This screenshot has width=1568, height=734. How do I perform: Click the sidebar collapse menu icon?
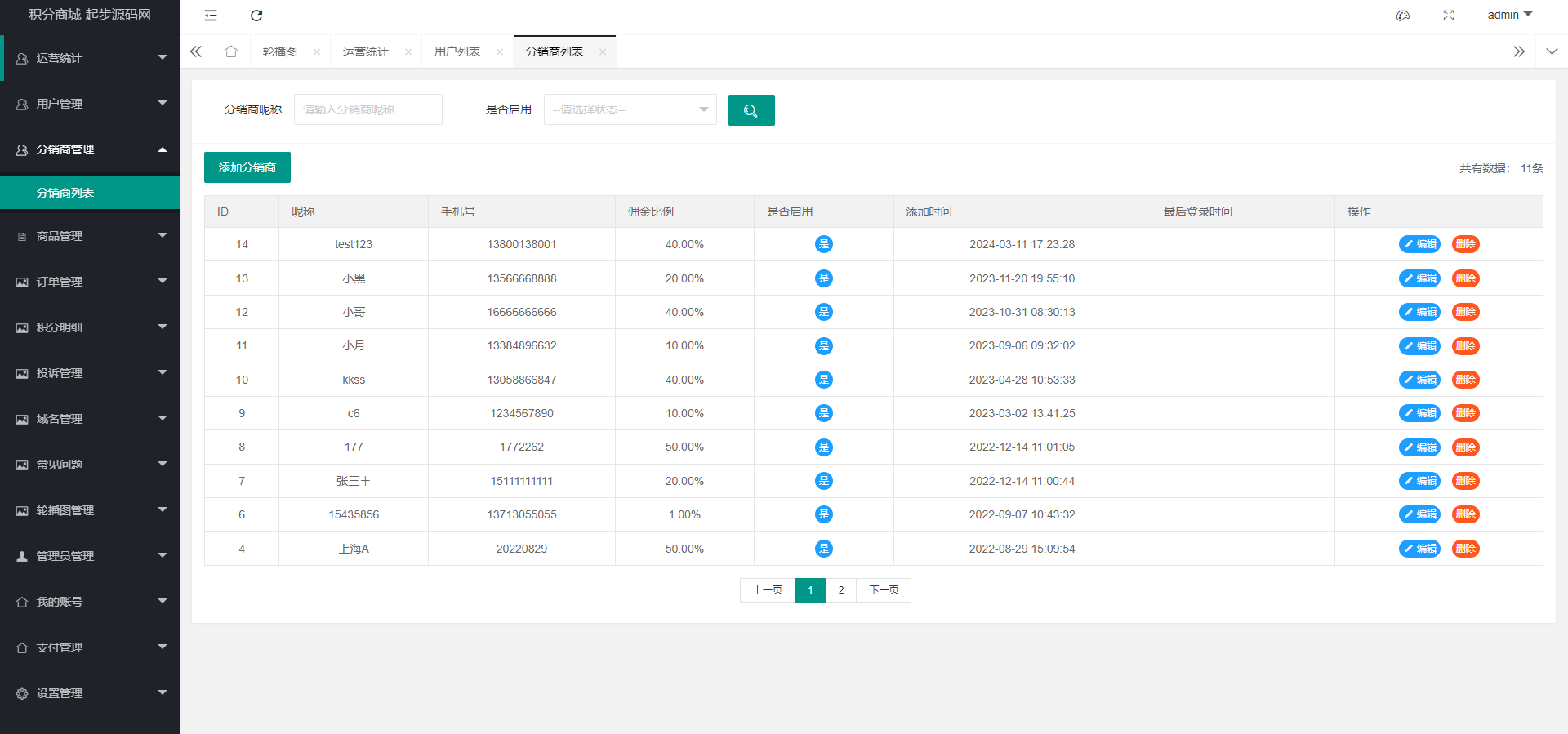(211, 16)
